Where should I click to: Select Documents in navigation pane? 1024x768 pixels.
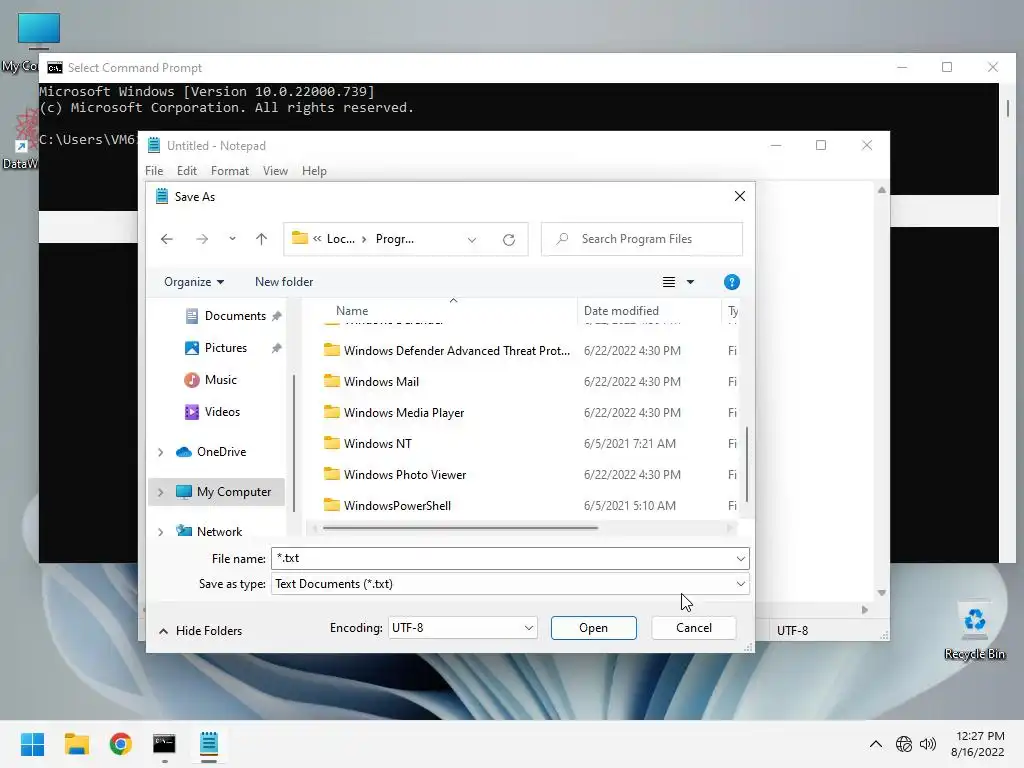(235, 316)
